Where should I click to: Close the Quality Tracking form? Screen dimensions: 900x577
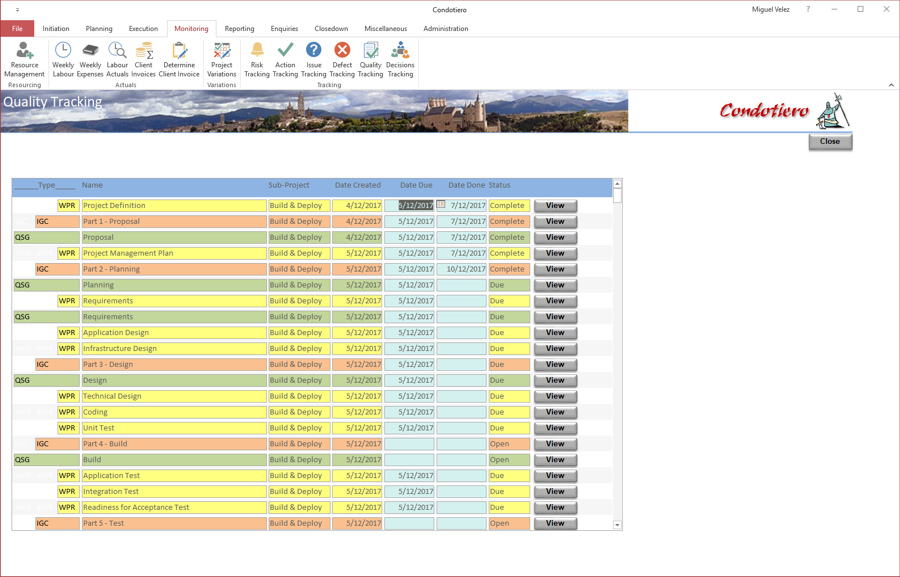pos(830,141)
